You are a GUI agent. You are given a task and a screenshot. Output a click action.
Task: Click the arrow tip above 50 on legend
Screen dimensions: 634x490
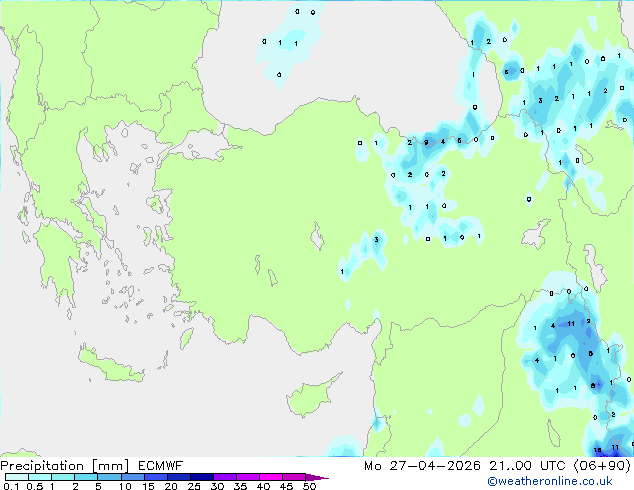[x=317, y=478]
